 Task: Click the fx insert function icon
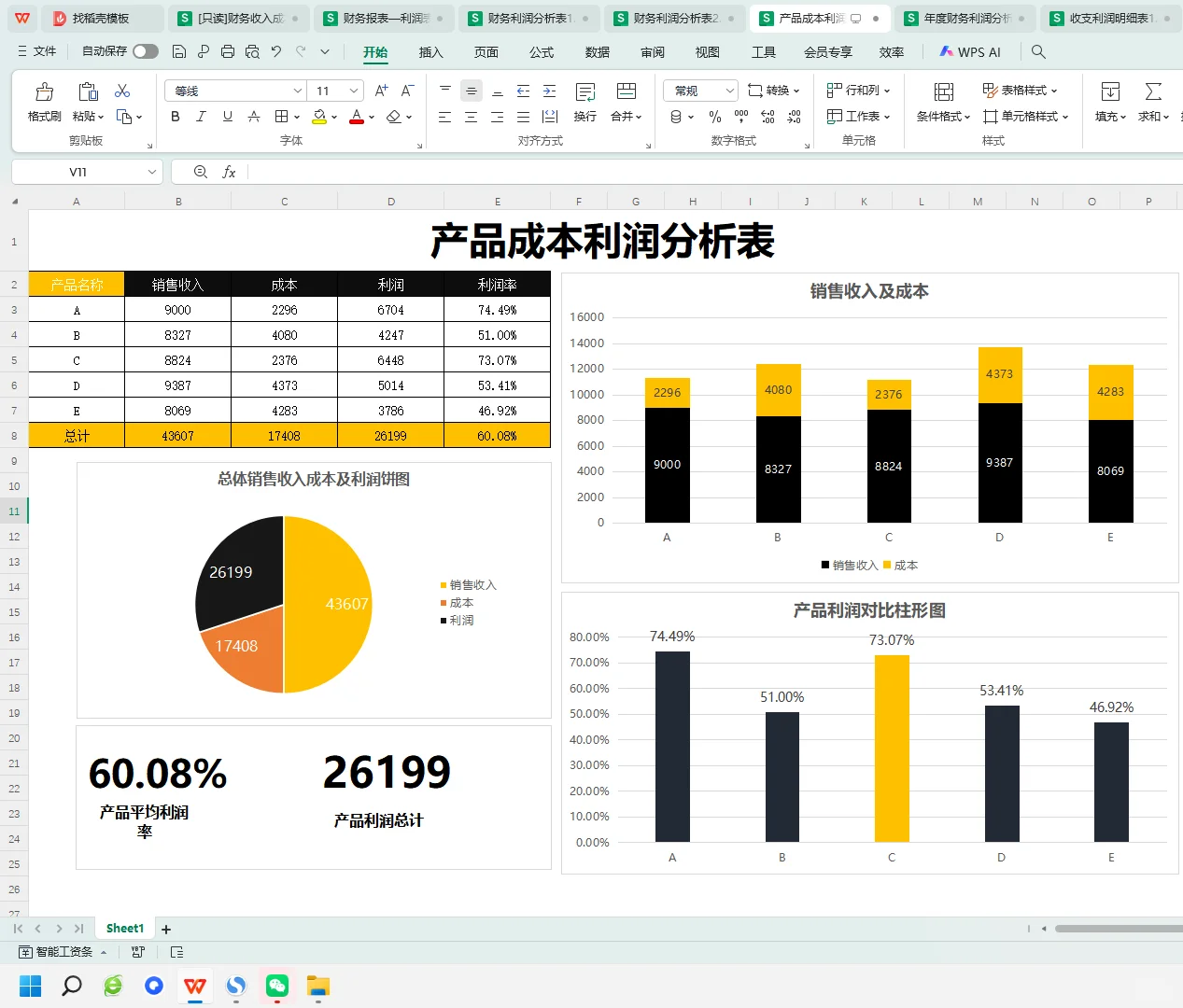click(229, 172)
